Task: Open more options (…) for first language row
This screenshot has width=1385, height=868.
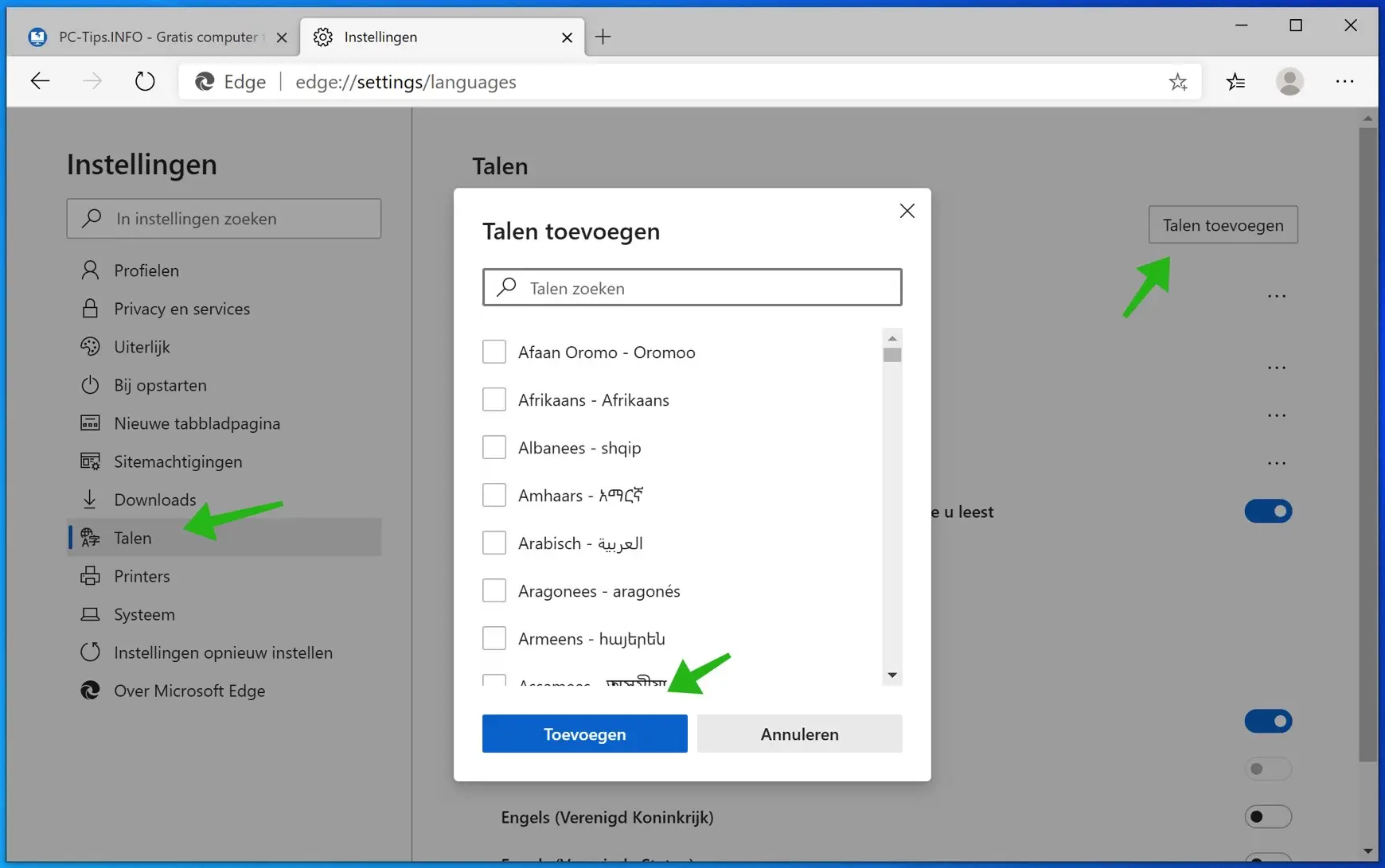Action: [x=1277, y=296]
